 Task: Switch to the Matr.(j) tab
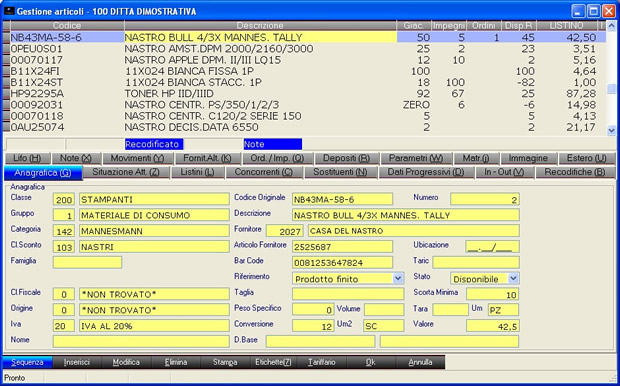[x=476, y=158]
